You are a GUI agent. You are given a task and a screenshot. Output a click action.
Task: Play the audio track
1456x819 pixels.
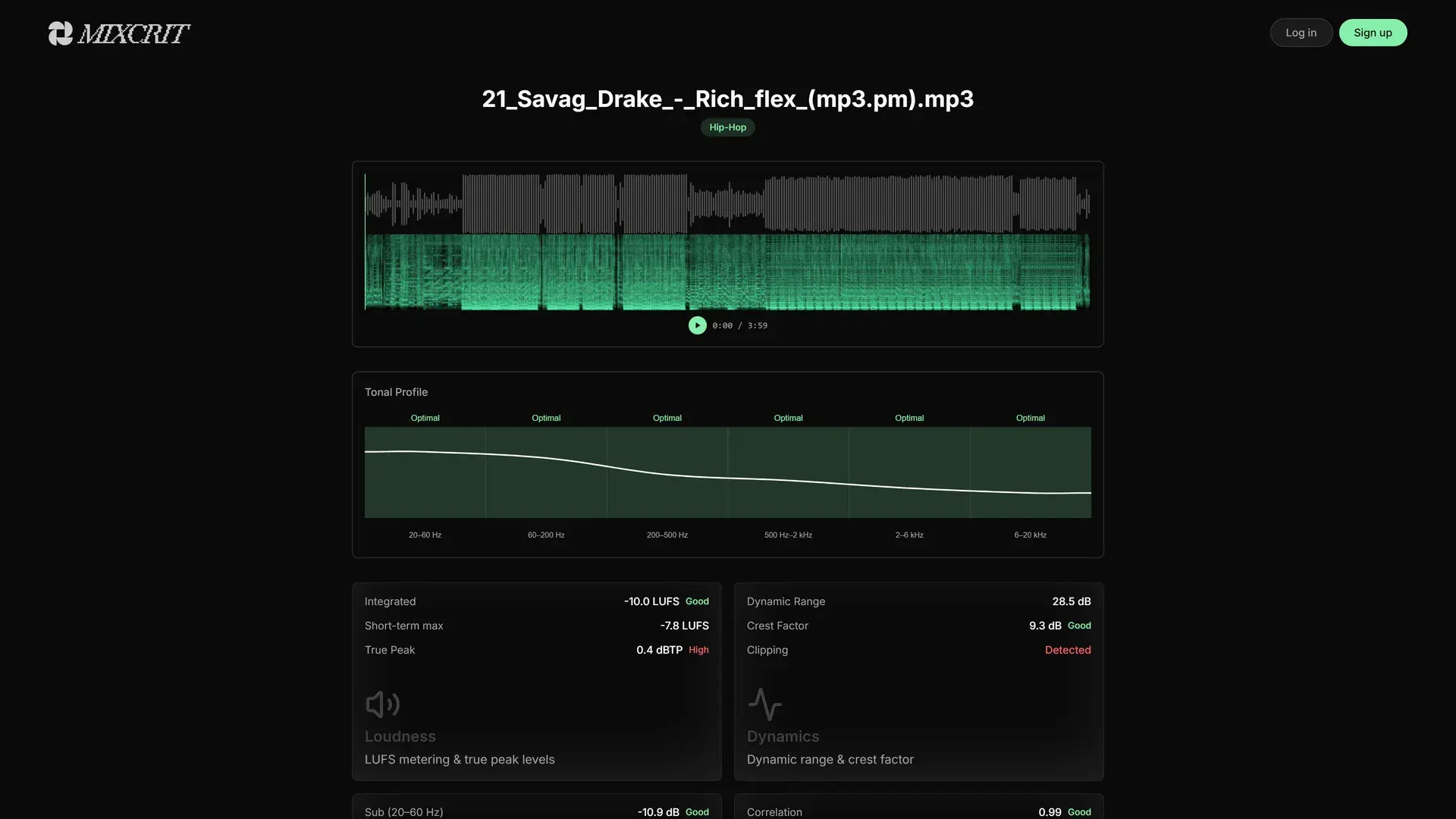pos(697,325)
